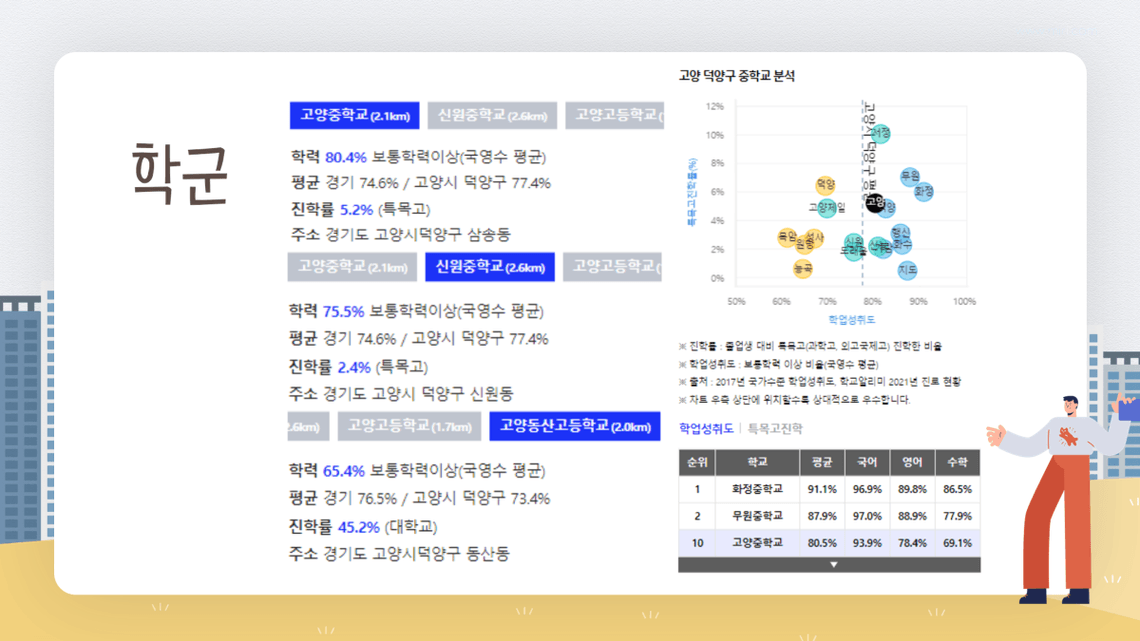Click the address text 경기도 고양시 덕양구 신원동

click(418, 394)
